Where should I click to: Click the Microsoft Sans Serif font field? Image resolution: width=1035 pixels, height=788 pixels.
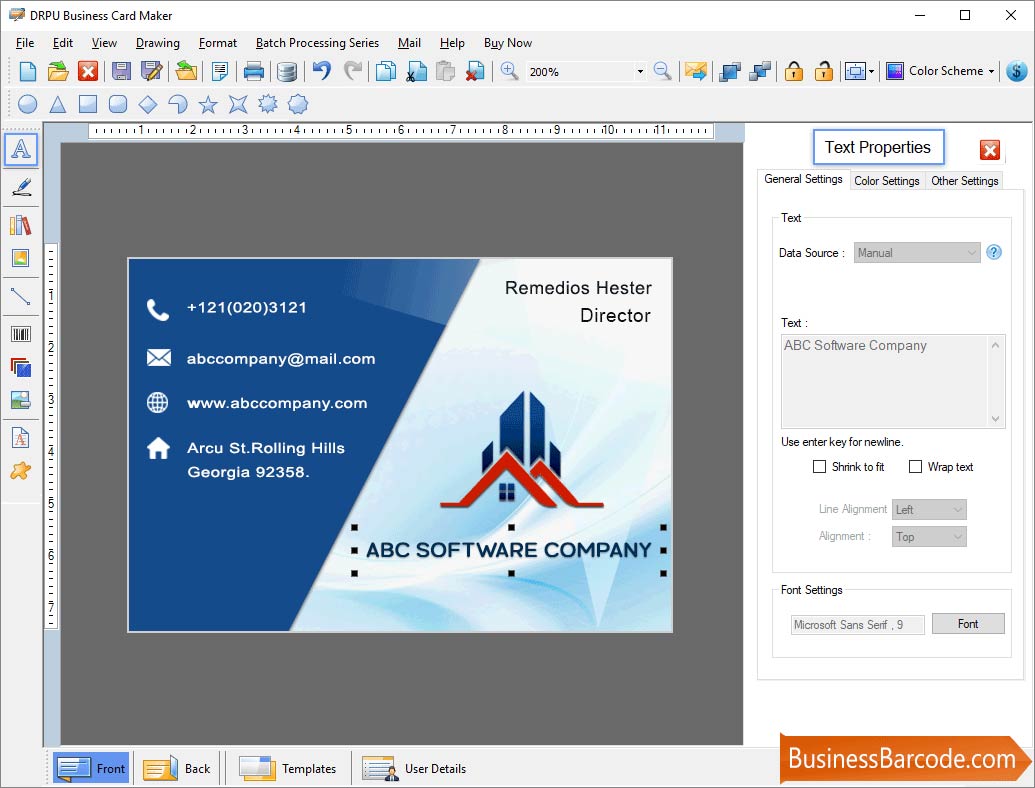click(857, 624)
